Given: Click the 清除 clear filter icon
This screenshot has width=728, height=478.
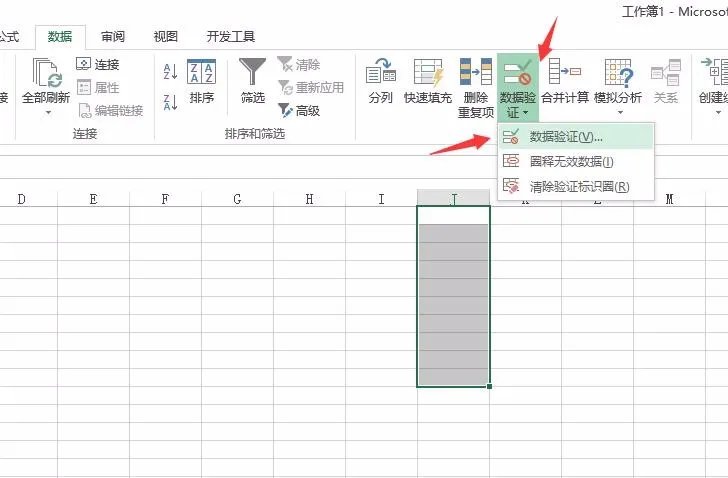Looking at the screenshot, I should (x=285, y=64).
